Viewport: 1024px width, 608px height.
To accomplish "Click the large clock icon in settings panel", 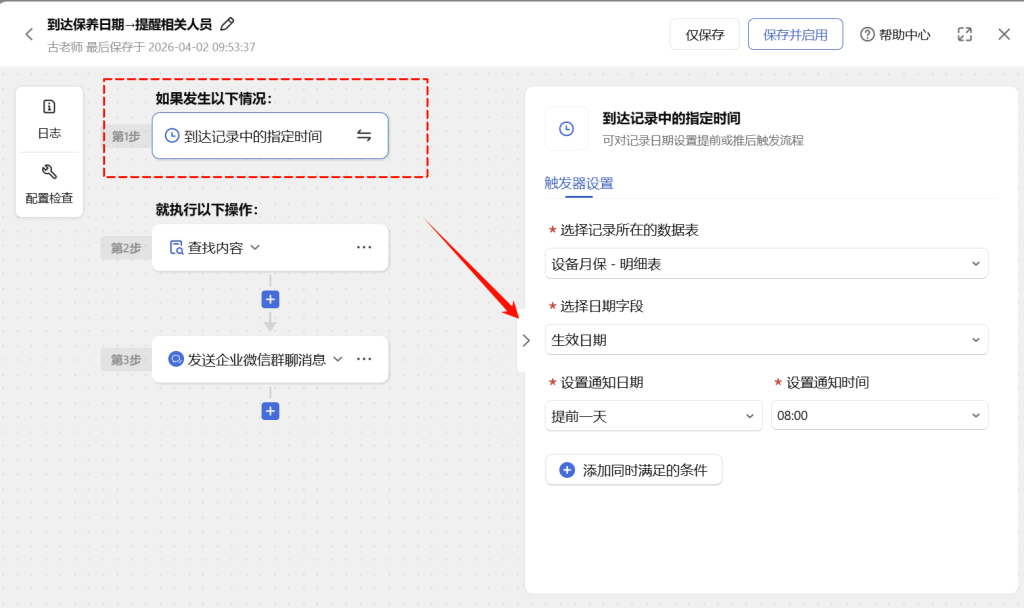I will 566,129.
